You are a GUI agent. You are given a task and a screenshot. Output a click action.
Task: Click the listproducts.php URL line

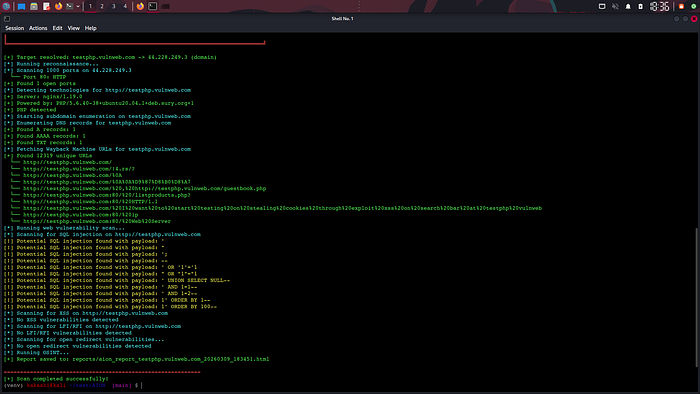click(100, 195)
